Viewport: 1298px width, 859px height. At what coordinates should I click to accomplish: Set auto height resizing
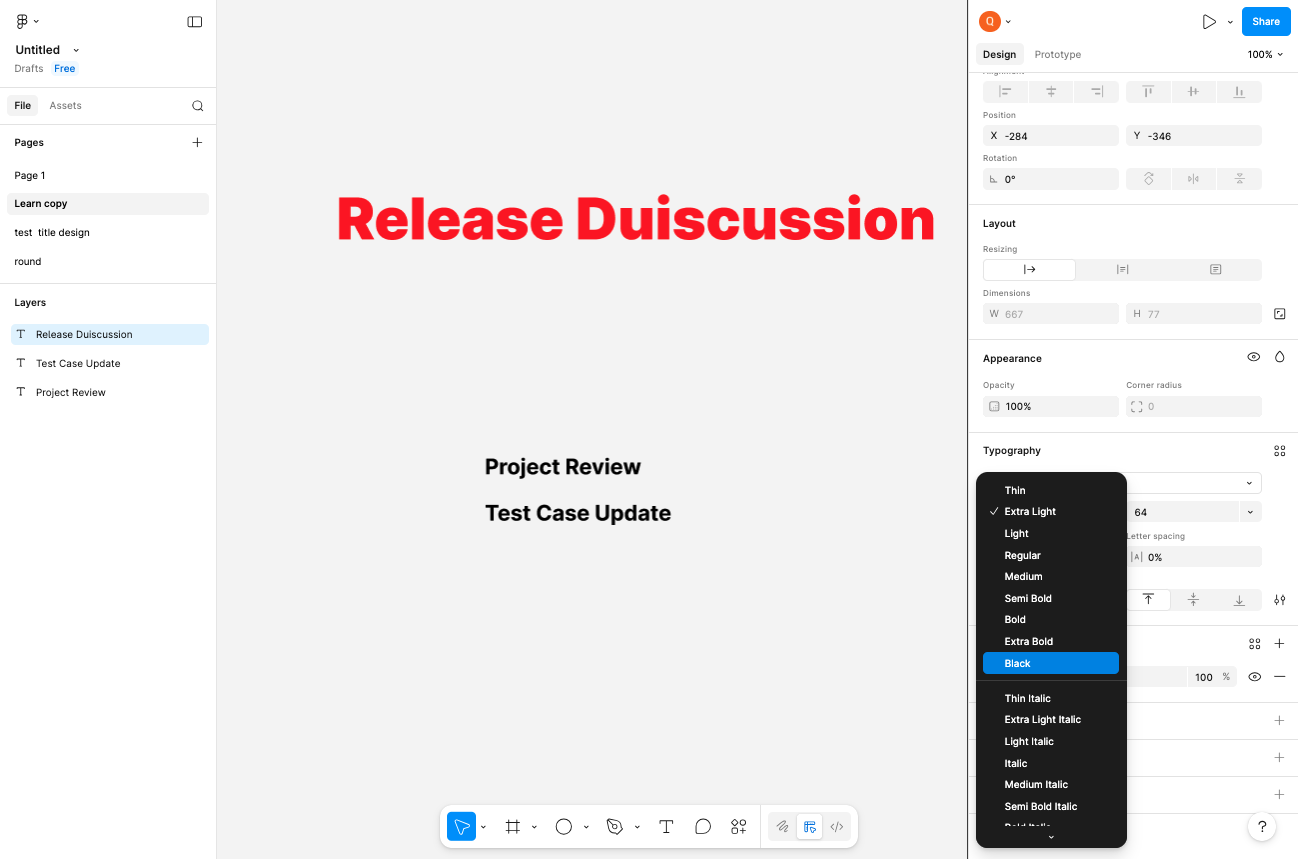pyautogui.click(x=1122, y=269)
